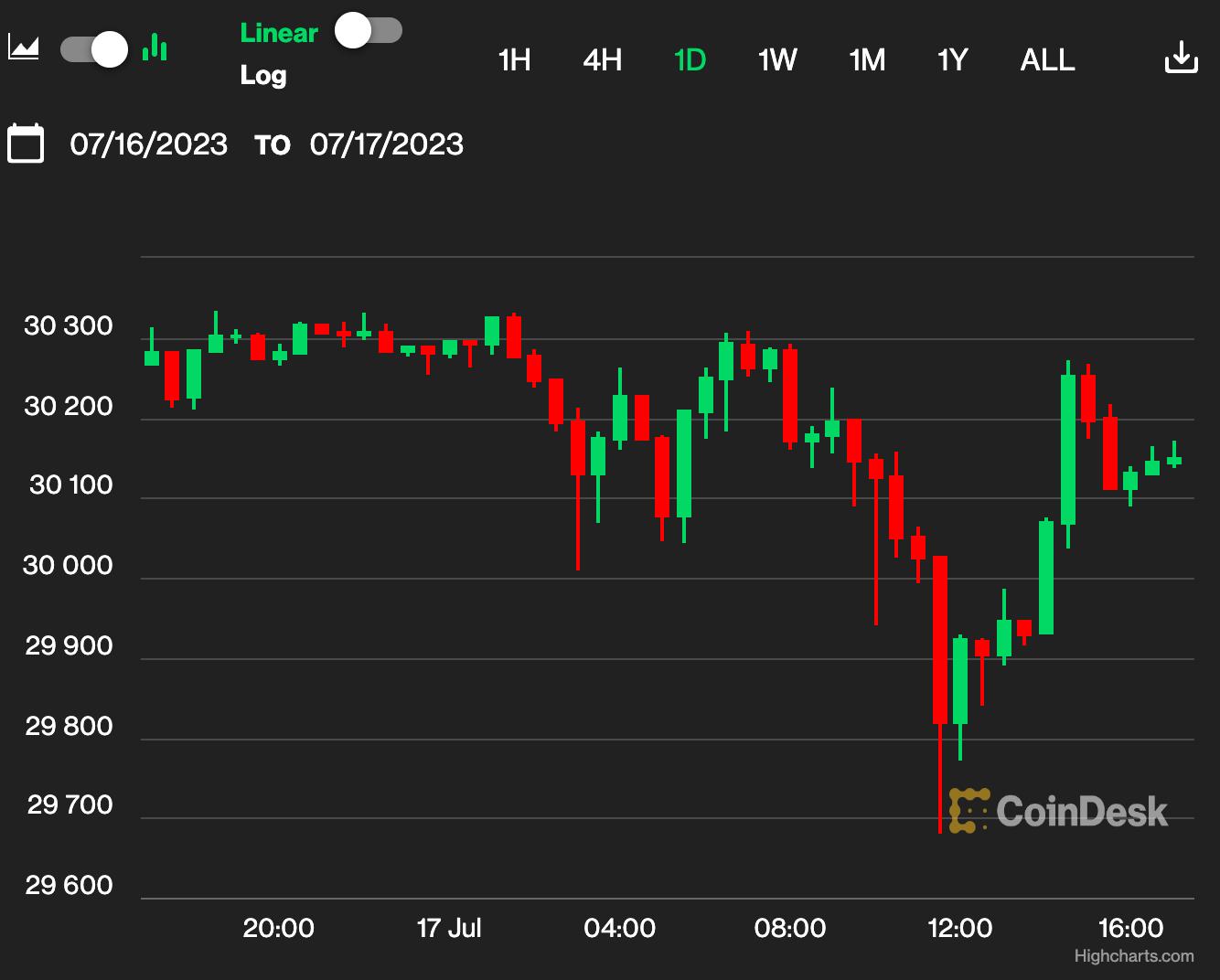Show the ALL time range
This screenshot has width=1220, height=980.
point(1047,60)
